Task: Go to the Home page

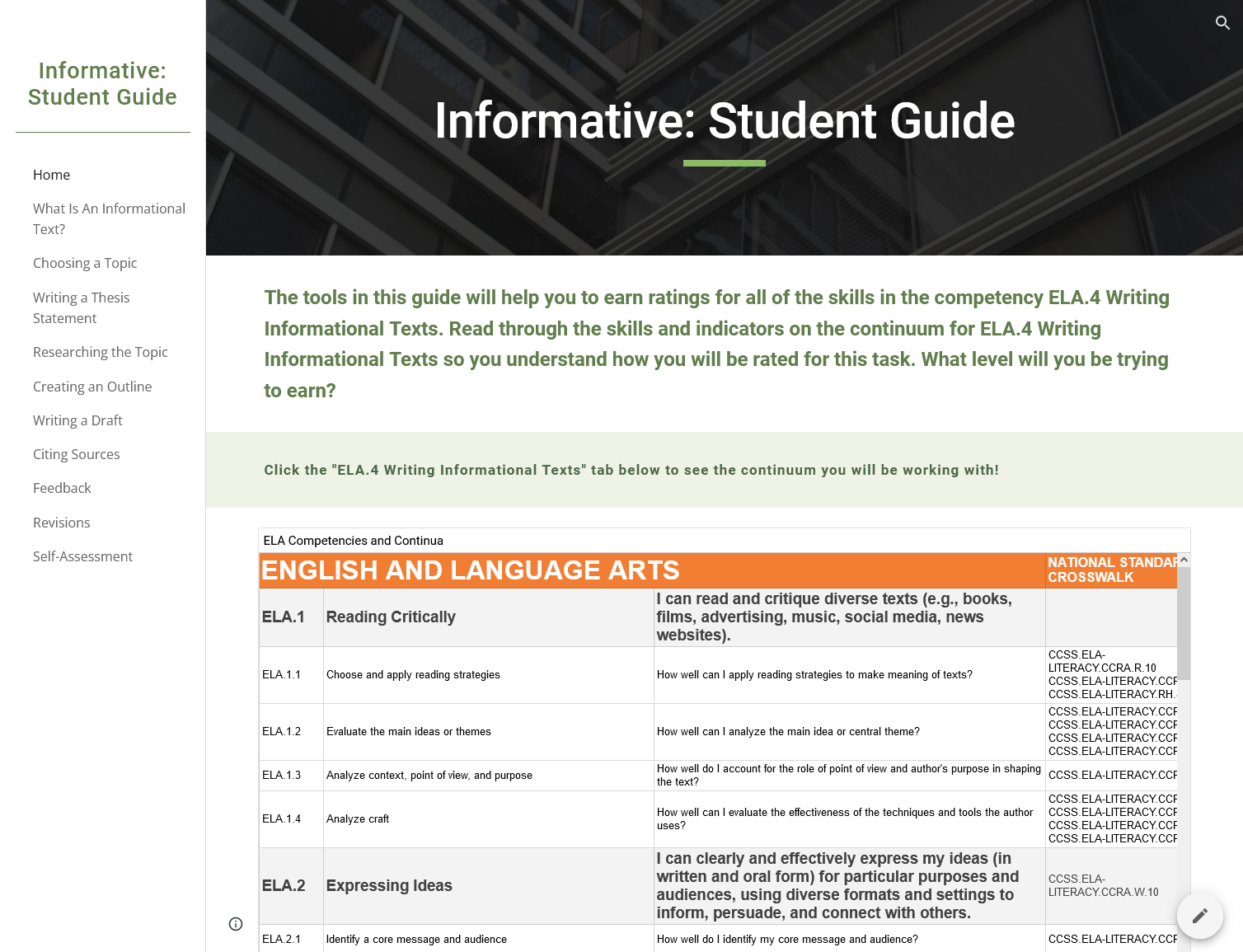Action: (51, 175)
